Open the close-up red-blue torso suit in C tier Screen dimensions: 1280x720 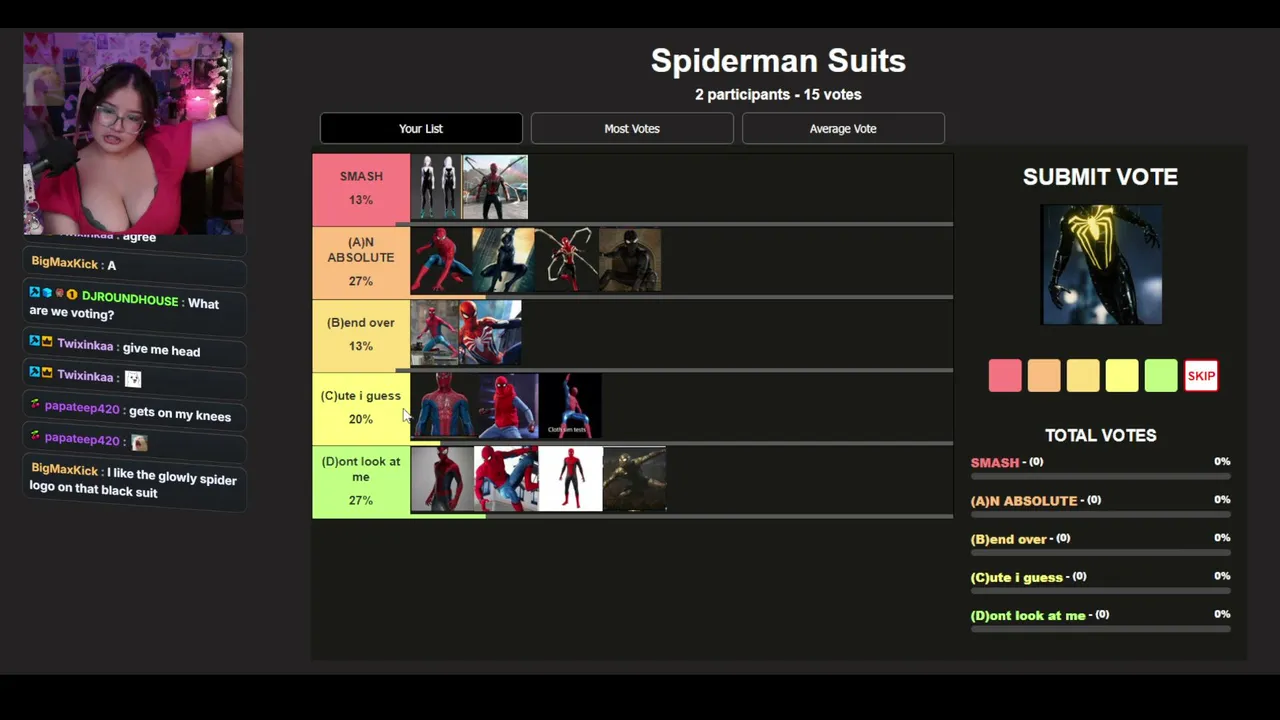443,406
